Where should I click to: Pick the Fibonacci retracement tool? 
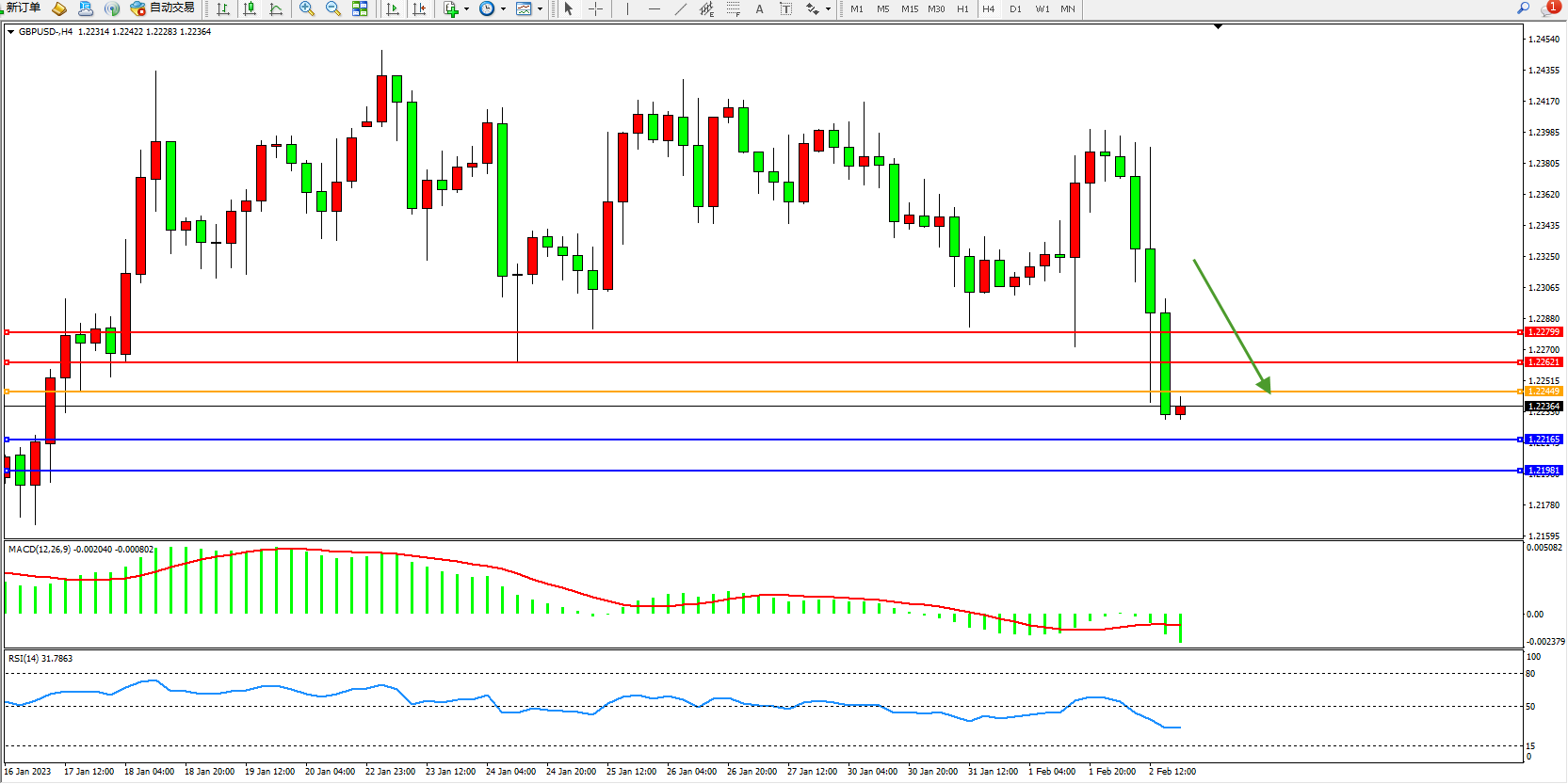[x=734, y=8]
